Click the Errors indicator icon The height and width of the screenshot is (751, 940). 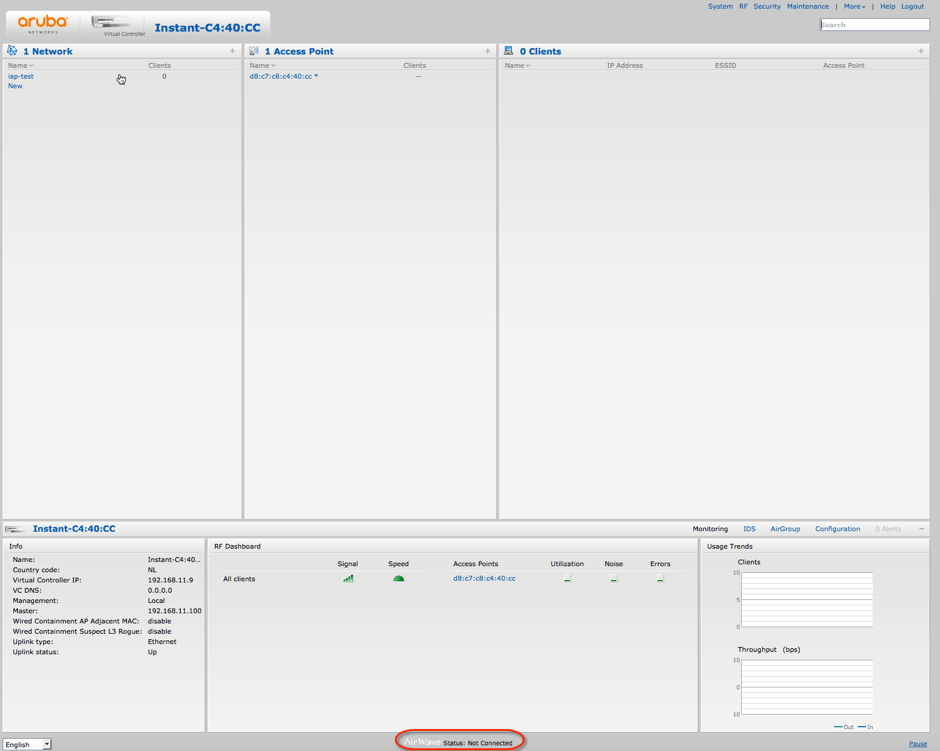660,578
